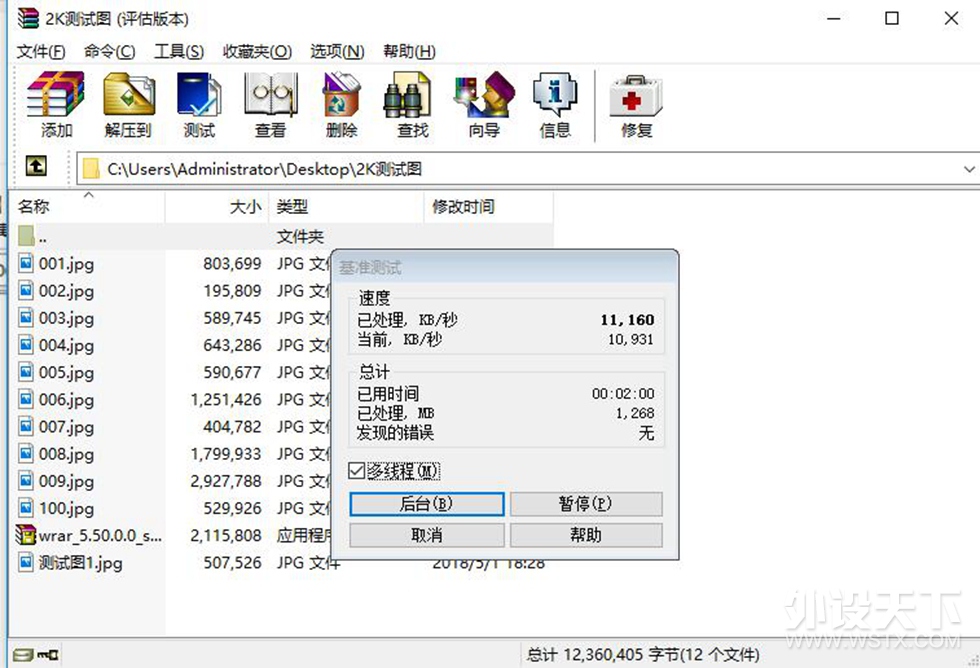Open the 文件(F) menu
The height and width of the screenshot is (668, 980).
[x=41, y=51]
